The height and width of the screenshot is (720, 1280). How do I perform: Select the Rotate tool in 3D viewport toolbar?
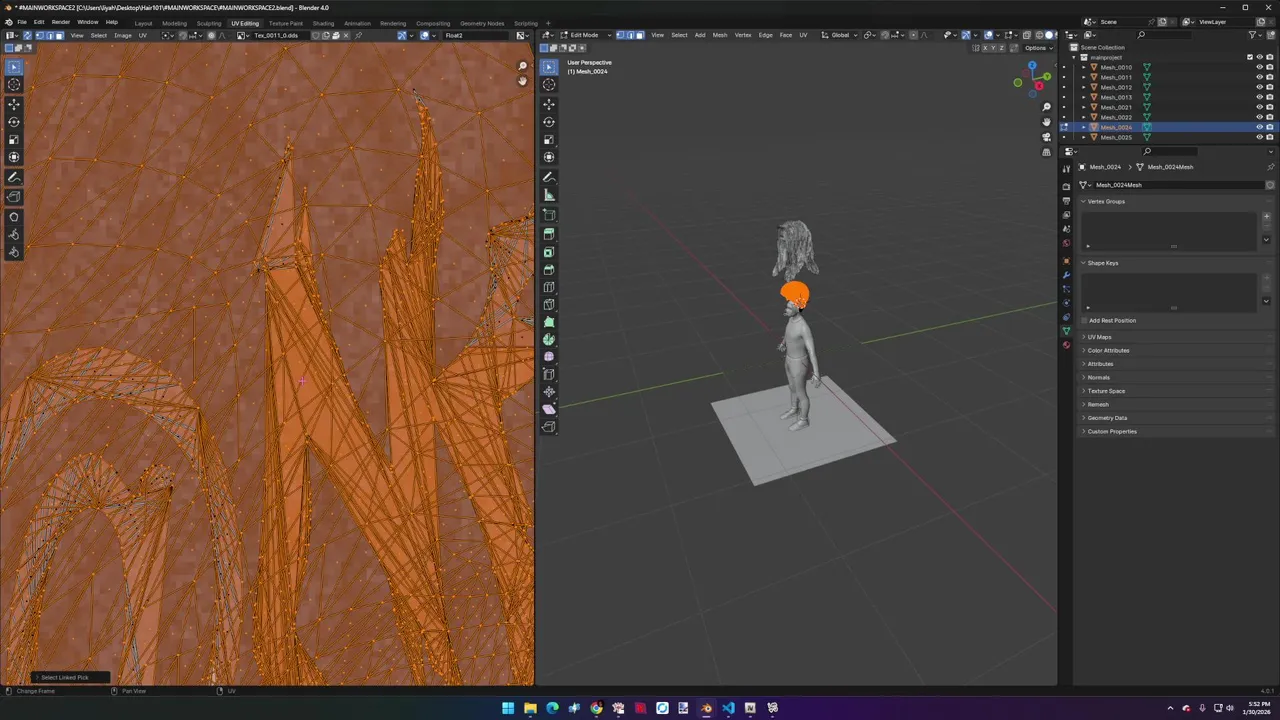point(549,122)
